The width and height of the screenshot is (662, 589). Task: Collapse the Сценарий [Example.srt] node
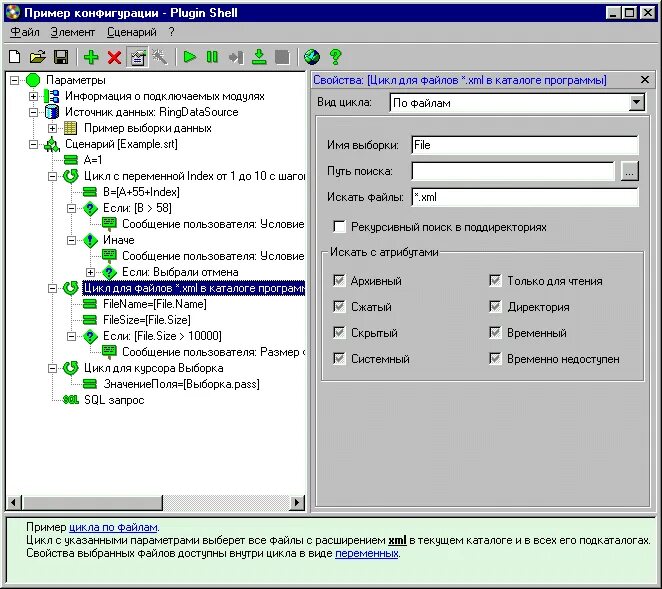point(33,144)
